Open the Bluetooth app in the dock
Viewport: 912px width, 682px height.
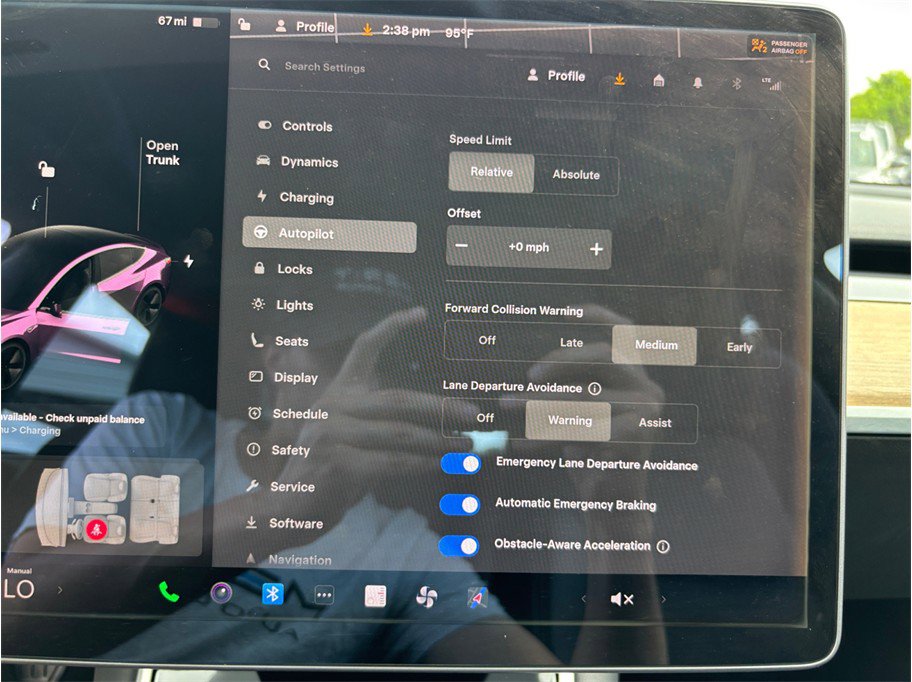[x=272, y=594]
